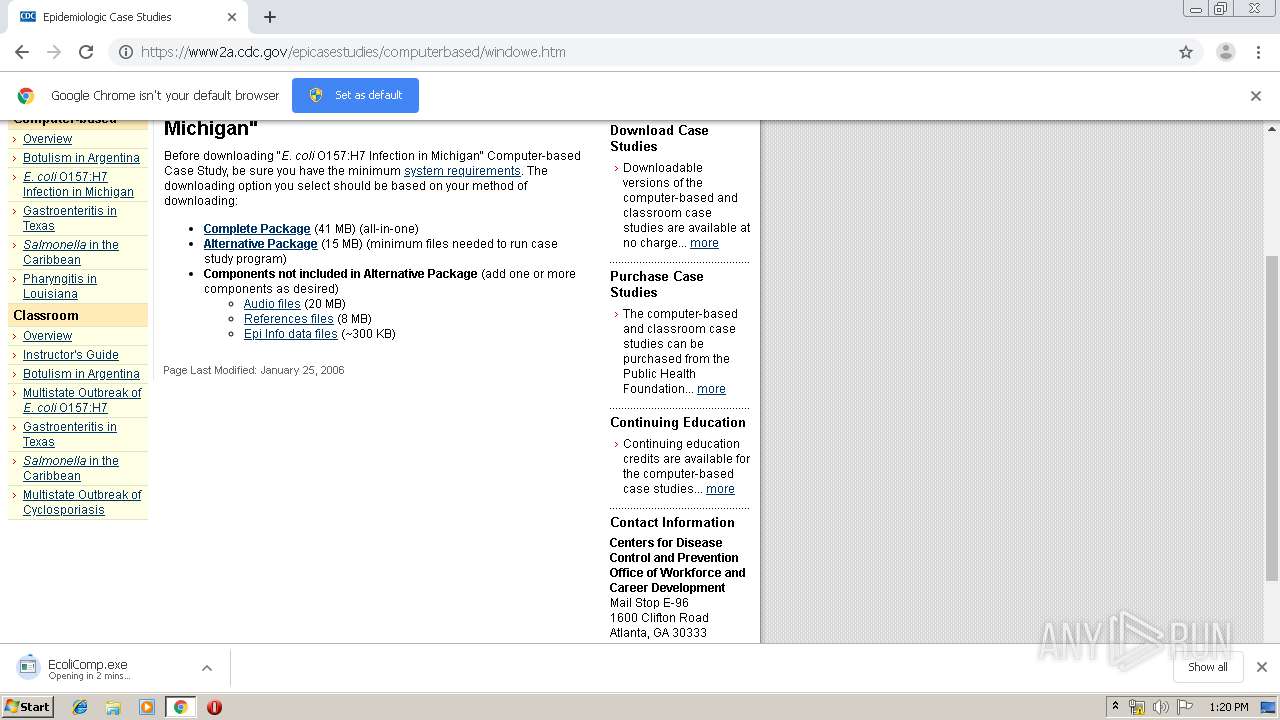1280x720 pixels.
Task: Open Windows Explorer folder in taskbar
Action: (113, 707)
